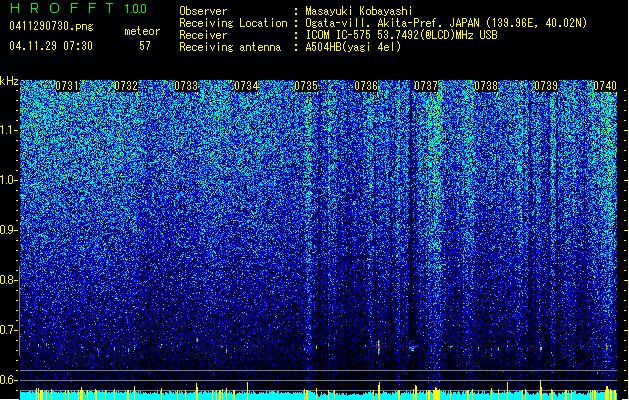This screenshot has width=629, height=400.
Task: Click the Observer label
Action: point(203,11)
